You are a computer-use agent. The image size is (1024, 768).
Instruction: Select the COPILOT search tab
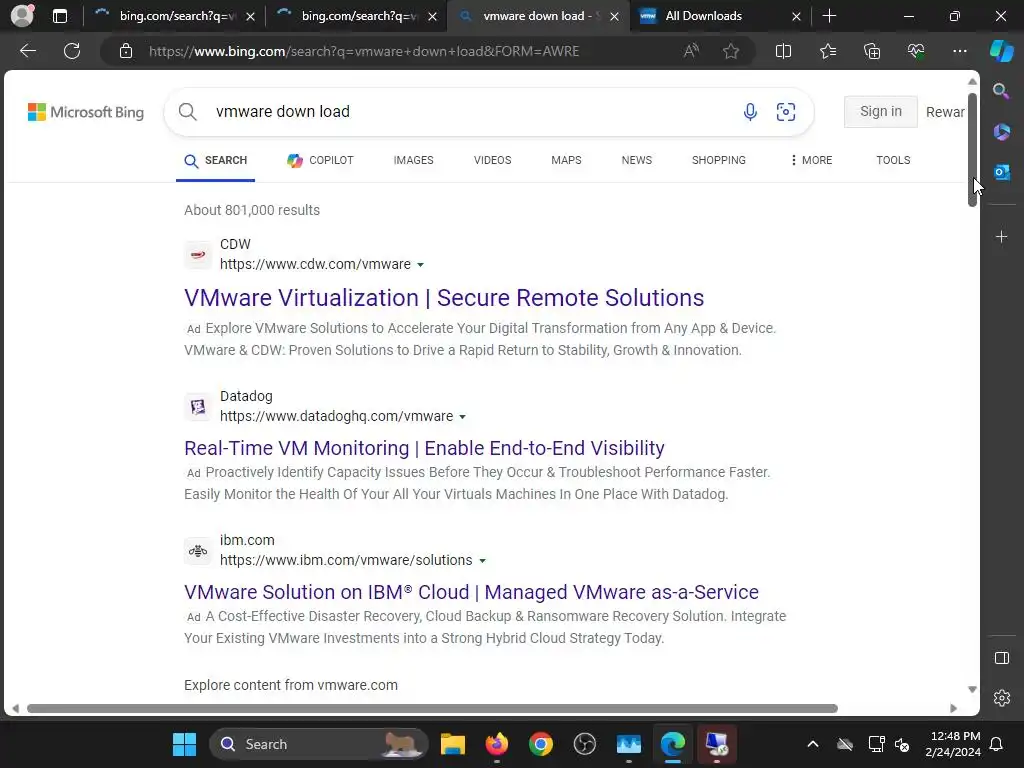[x=320, y=160]
